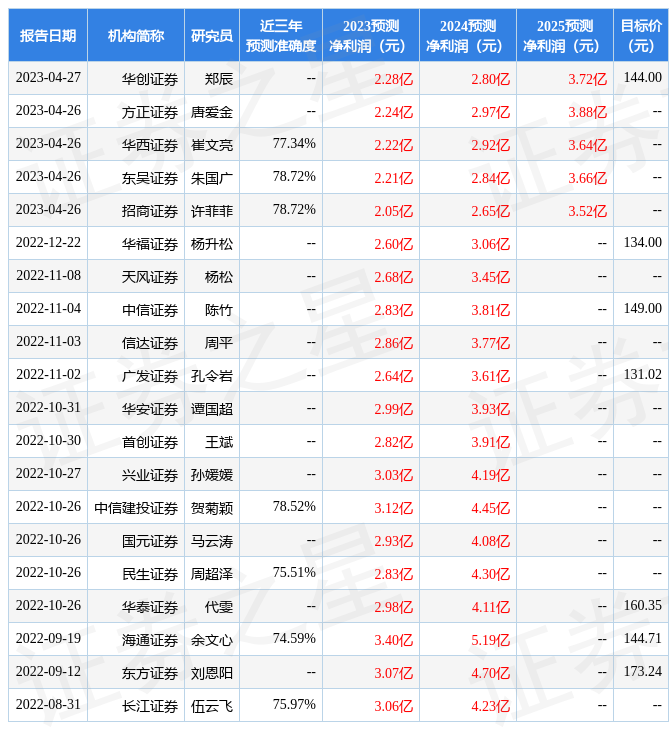The height and width of the screenshot is (730, 669).
Task: Select researcher 刘恩阳
Action: click(212, 674)
